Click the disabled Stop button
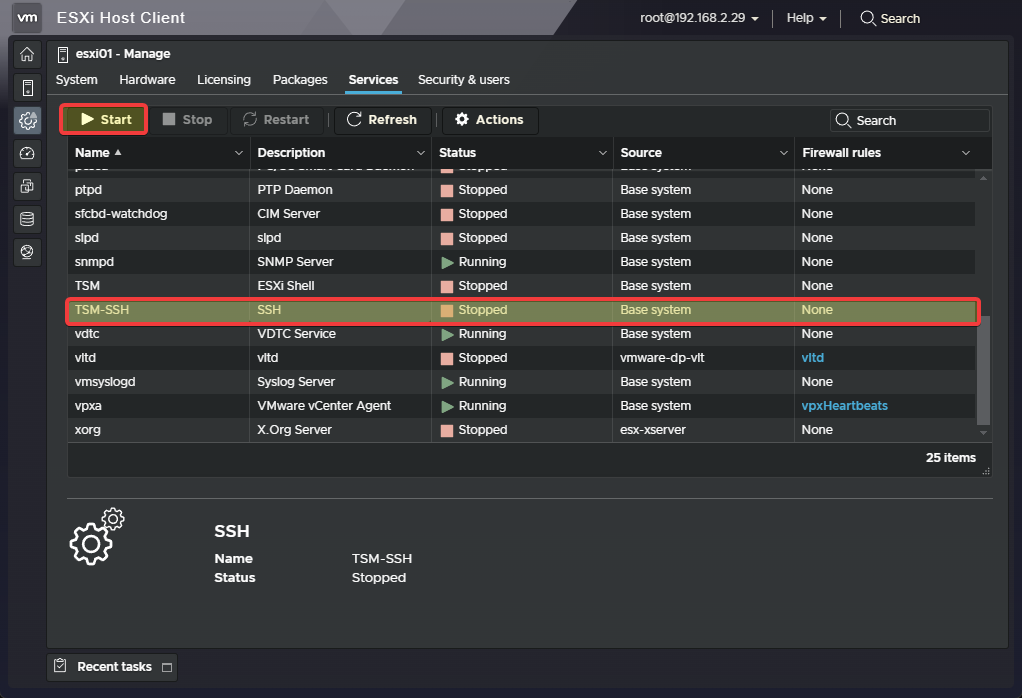 (x=188, y=120)
